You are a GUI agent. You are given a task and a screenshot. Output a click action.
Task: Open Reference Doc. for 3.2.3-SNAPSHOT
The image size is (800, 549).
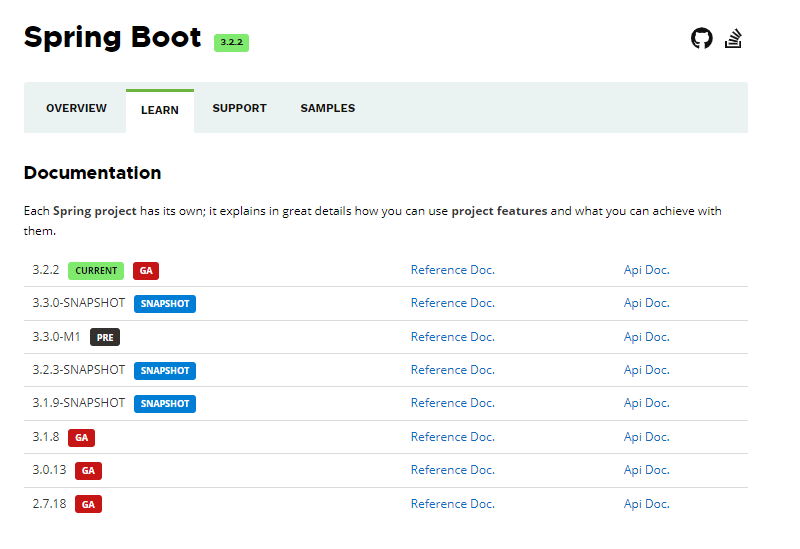point(453,370)
